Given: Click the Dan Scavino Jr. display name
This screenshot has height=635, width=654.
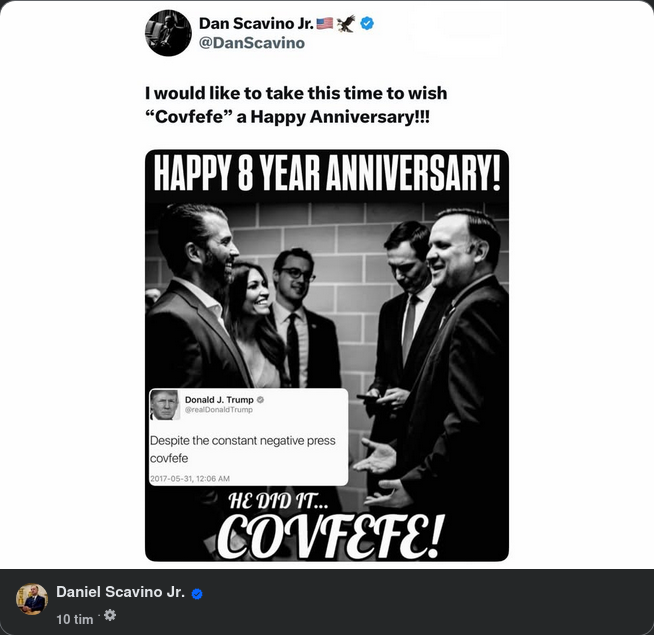Looking at the screenshot, I should pos(254,23).
